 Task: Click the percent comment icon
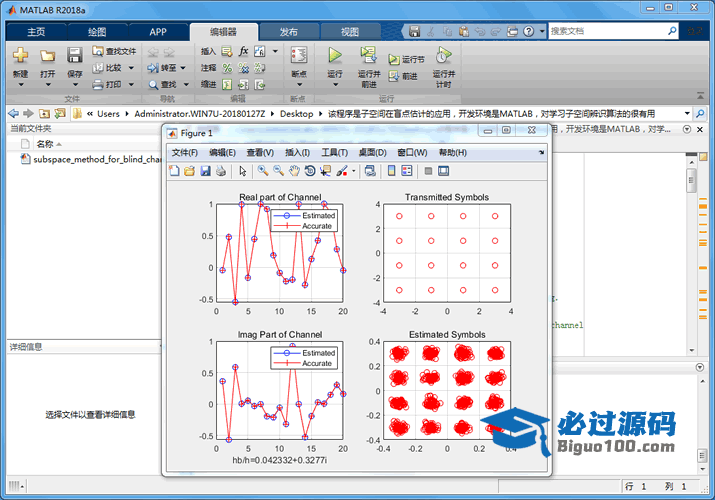(227, 68)
